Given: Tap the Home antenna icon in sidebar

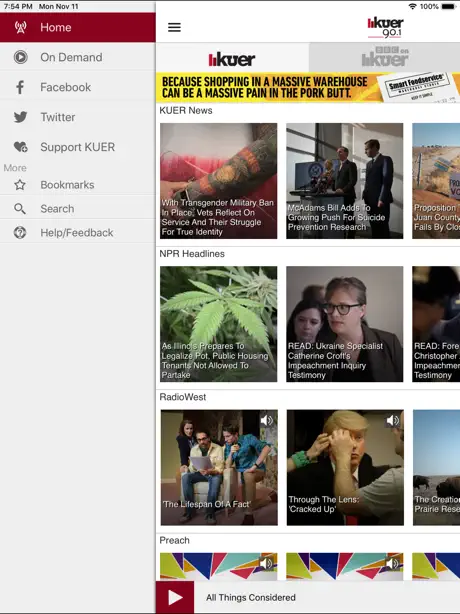Looking at the screenshot, I should [20, 27].
